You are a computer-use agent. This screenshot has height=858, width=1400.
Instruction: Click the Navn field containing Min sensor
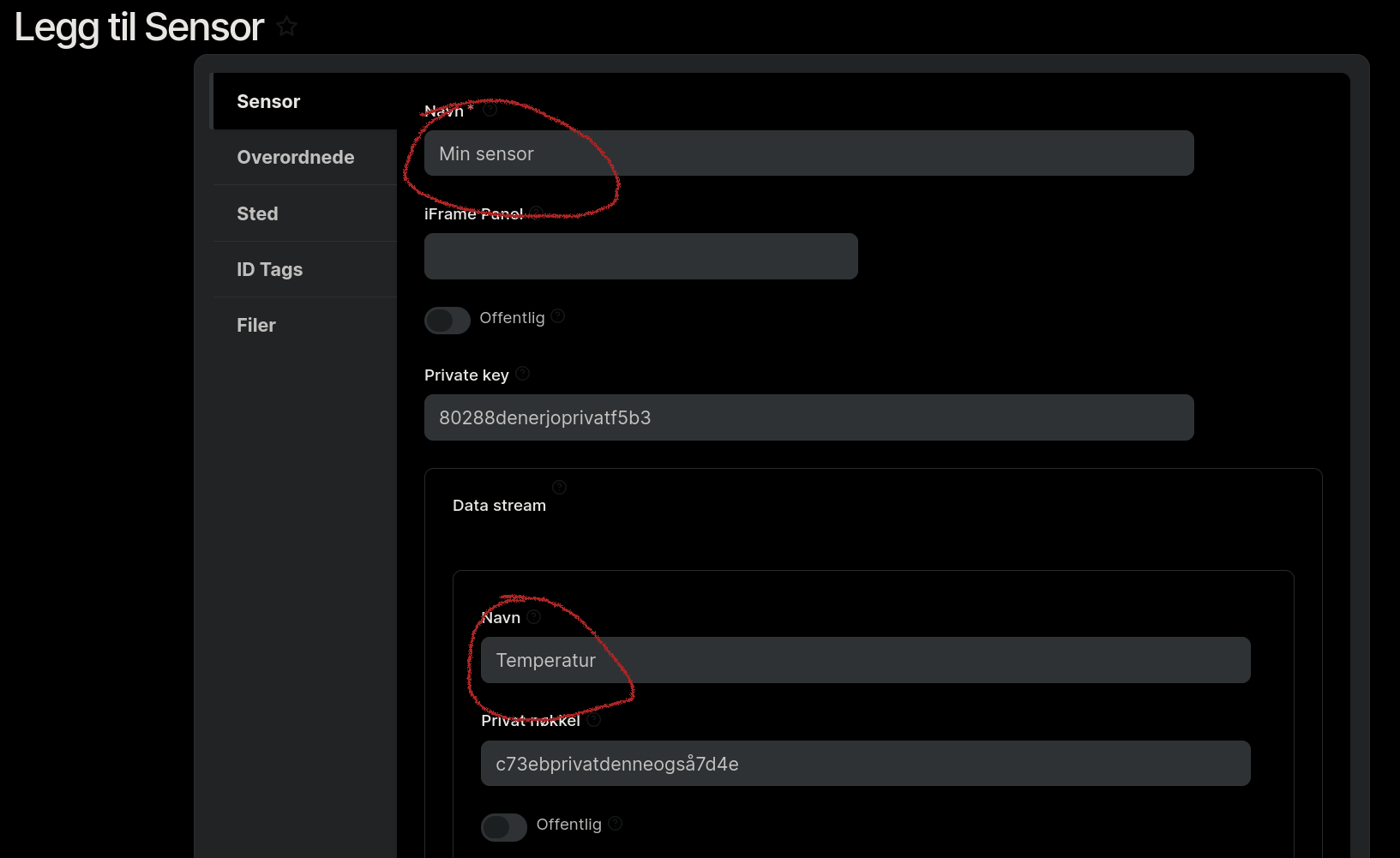click(808, 153)
